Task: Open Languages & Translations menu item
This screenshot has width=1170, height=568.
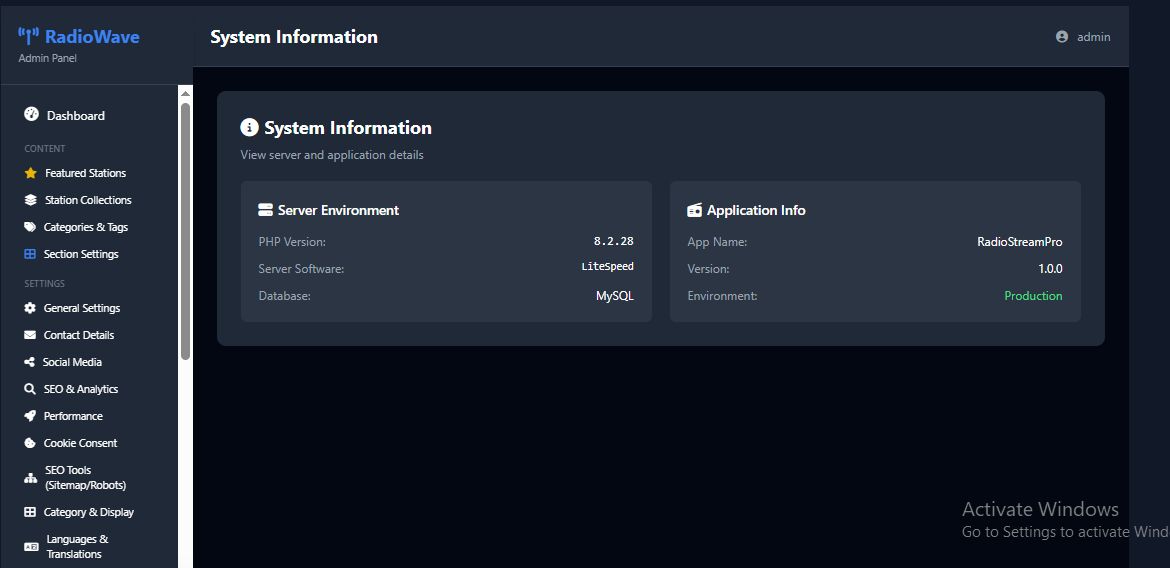Action: [x=76, y=546]
